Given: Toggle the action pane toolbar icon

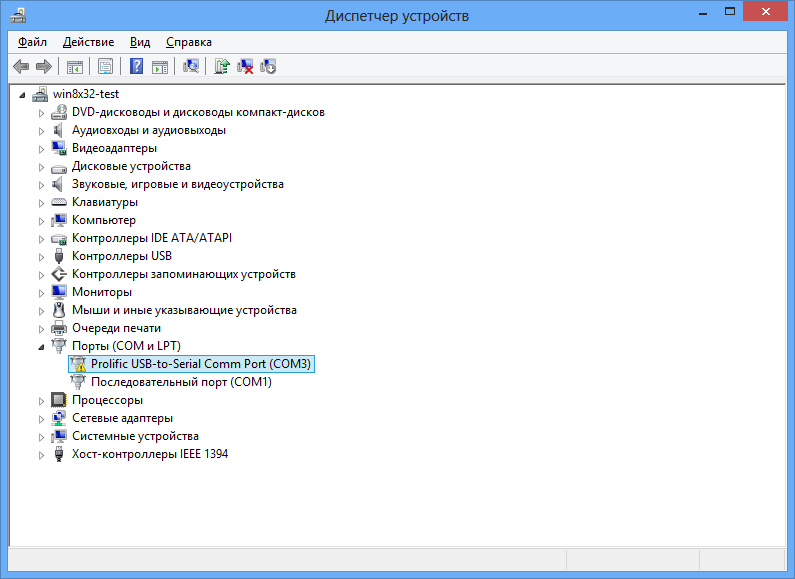Looking at the screenshot, I should (x=160, y=66).
